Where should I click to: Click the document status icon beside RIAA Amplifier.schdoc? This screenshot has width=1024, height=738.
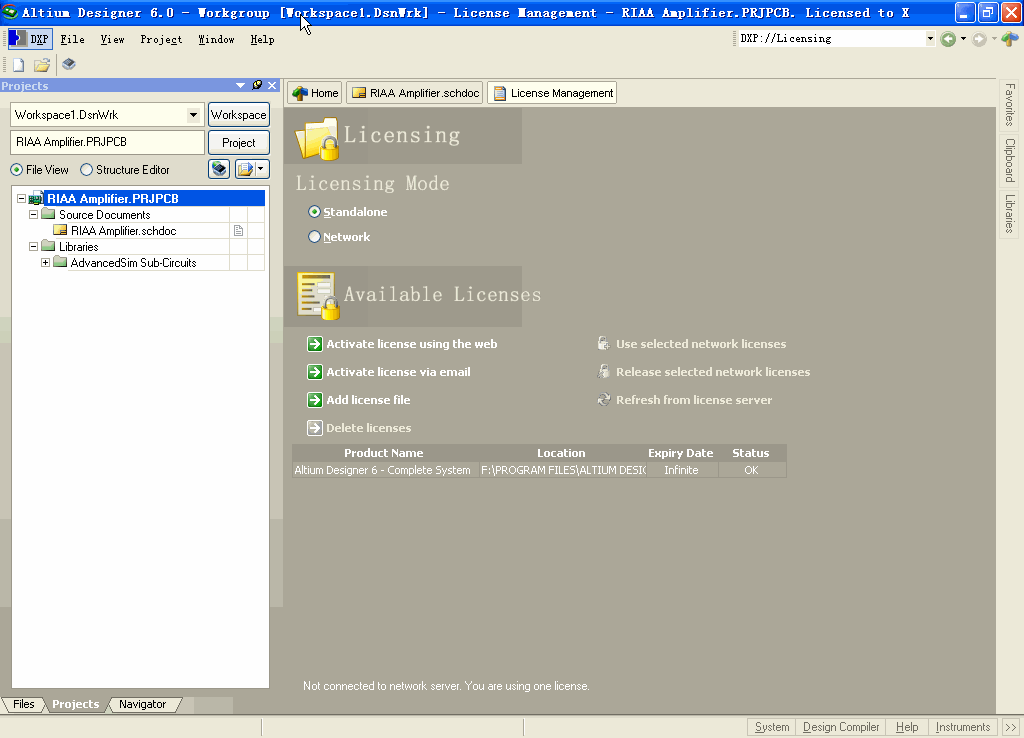238,231
